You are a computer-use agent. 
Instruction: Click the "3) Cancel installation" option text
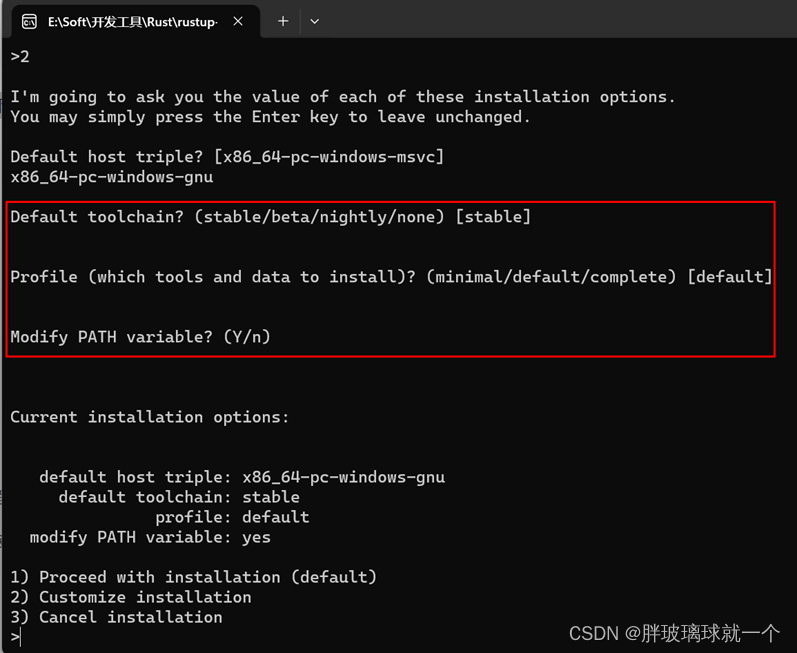point(116,617)
